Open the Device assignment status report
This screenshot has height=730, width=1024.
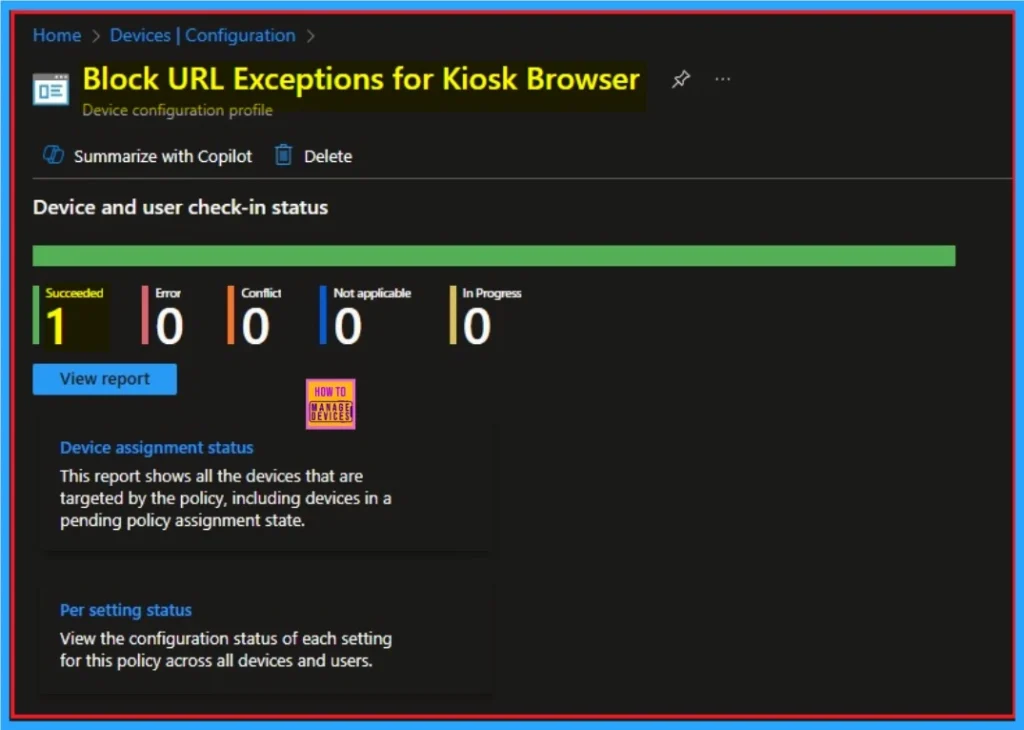(x=156, y=448)
